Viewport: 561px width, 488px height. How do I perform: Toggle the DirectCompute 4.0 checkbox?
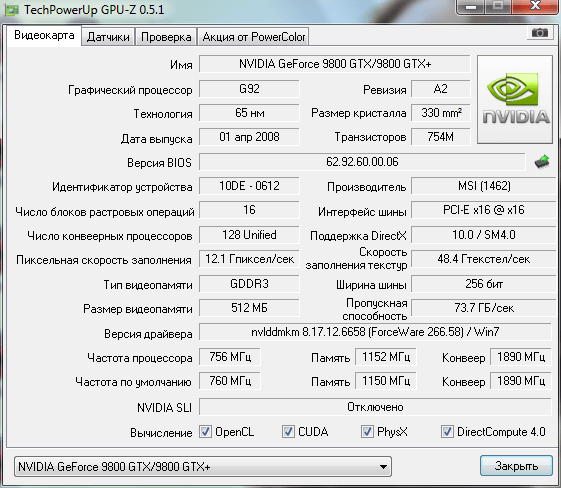click(447, 431)
